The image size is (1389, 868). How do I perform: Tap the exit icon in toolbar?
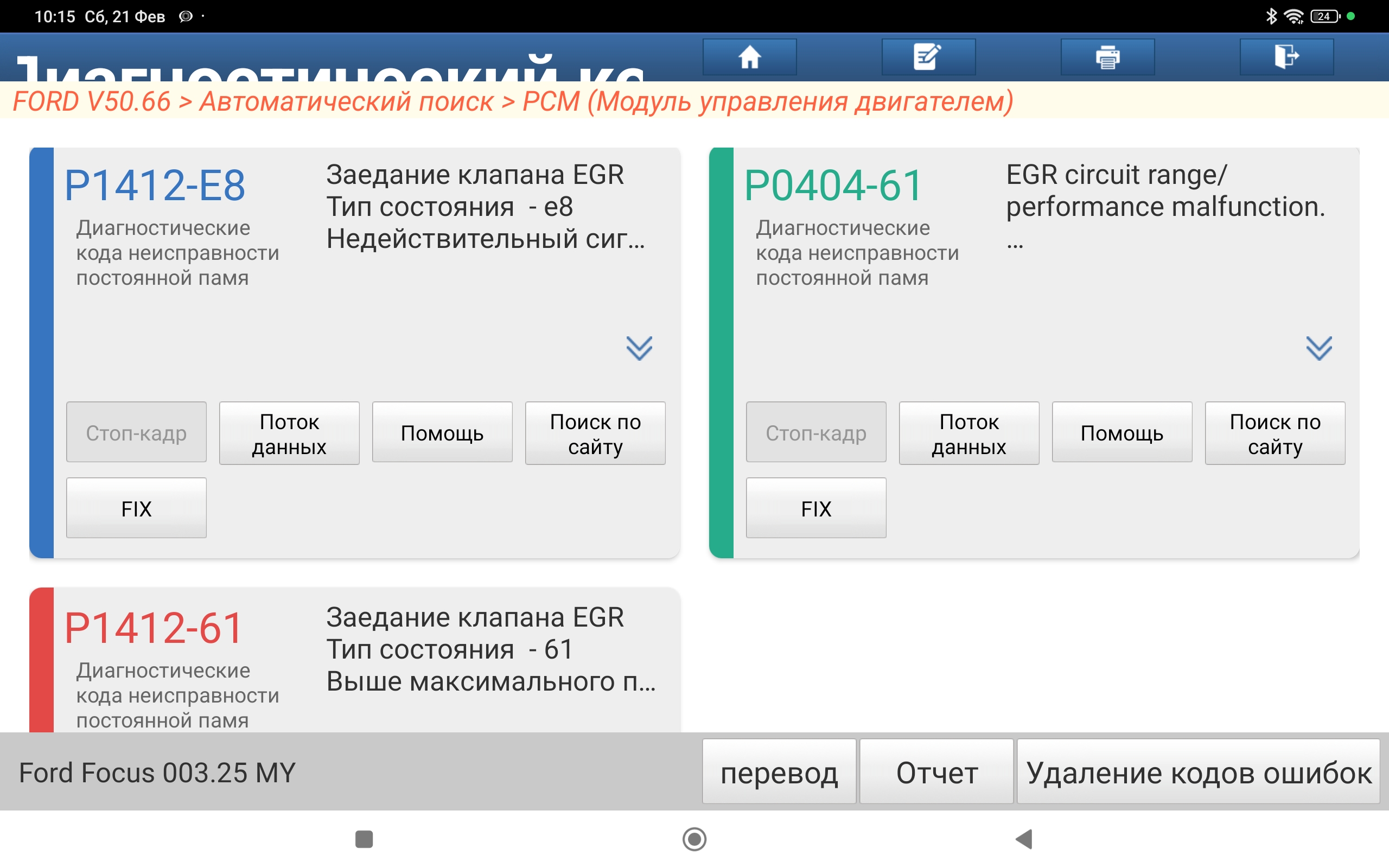[1286, 57]
